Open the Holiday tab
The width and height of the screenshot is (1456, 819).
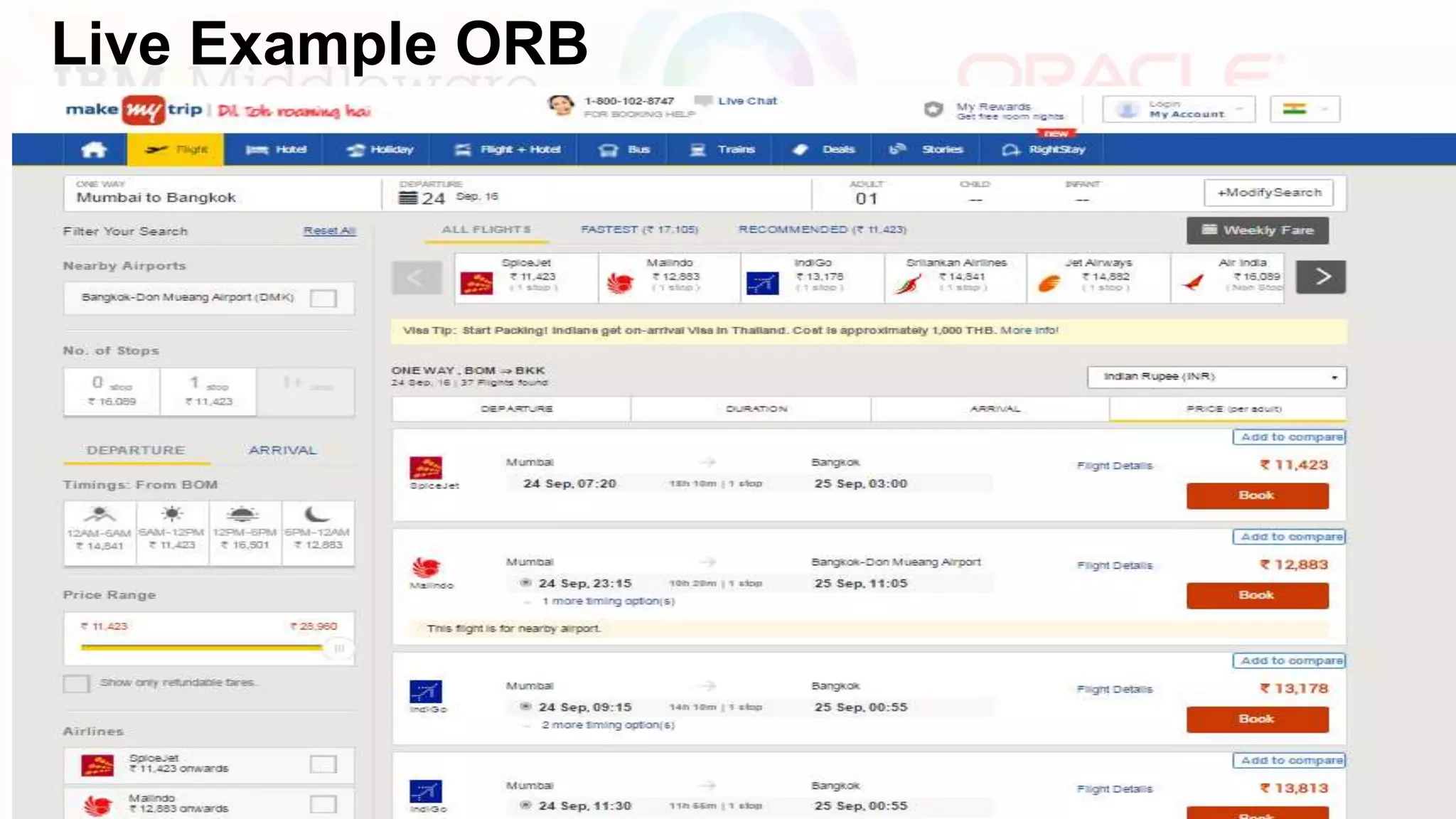pos(380,149)
